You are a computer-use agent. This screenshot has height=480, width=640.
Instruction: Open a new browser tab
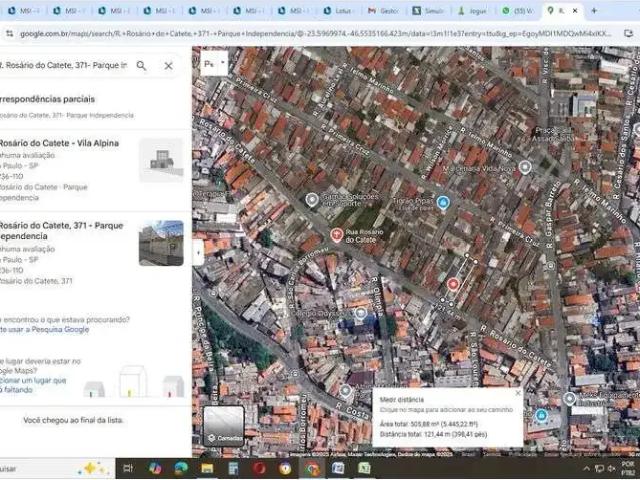pyautogui.click(x=594, y=11)
